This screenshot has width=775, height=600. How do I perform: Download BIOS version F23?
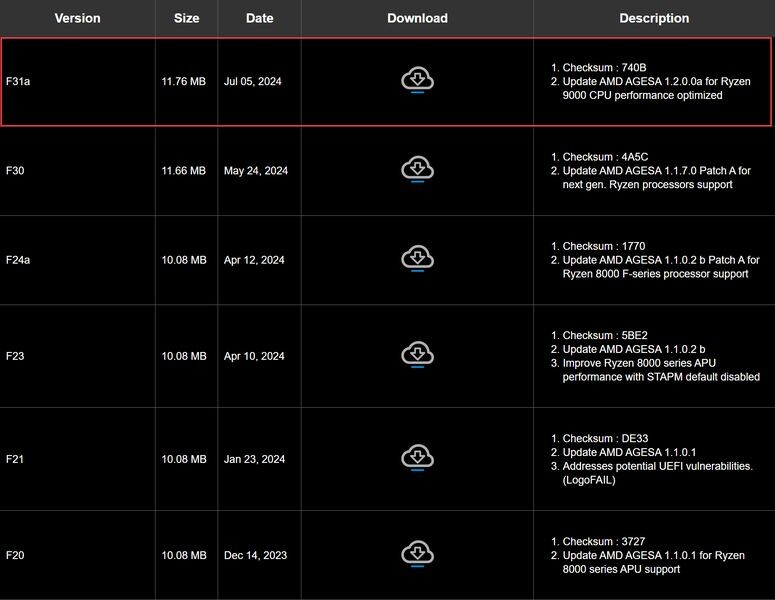point(418,355)
